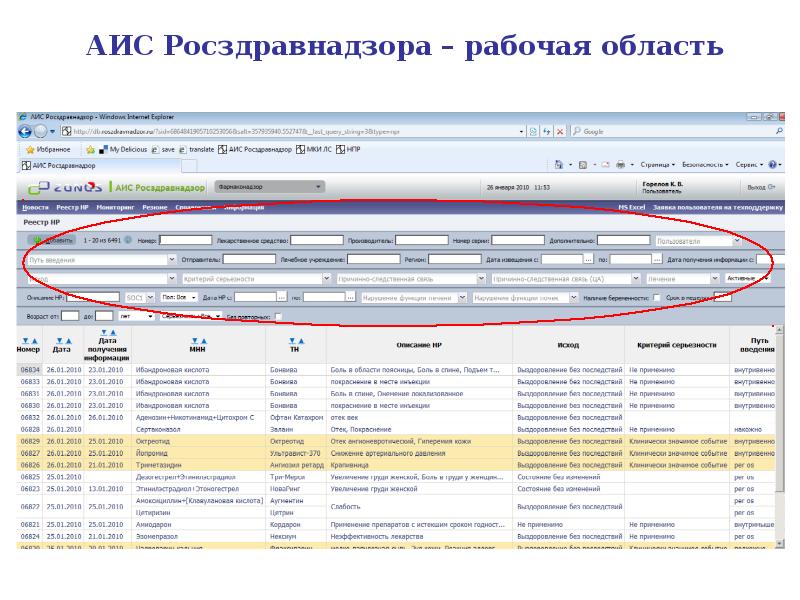Open the НПР favorites bar link
Screen dimensions: 800x600
(x=348, y=149)
